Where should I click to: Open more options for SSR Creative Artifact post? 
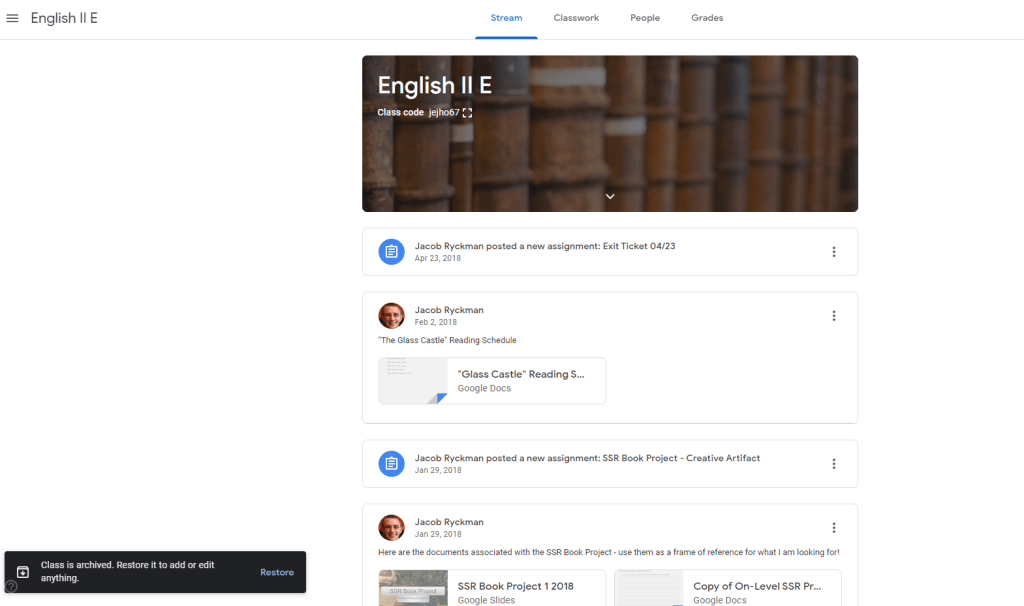(x=833, y=464)
